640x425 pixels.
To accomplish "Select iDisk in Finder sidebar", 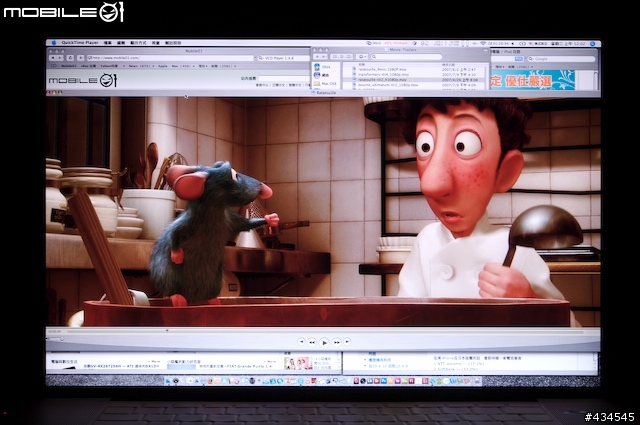I will pyautogui.click(x=322, y=67).
